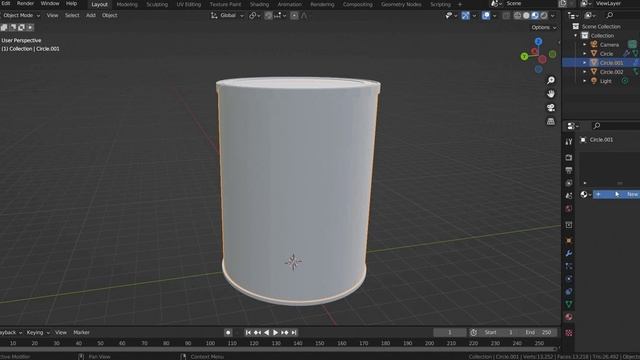Open the World properties tab icon
The image size is (640, 360).
(569, 209)
